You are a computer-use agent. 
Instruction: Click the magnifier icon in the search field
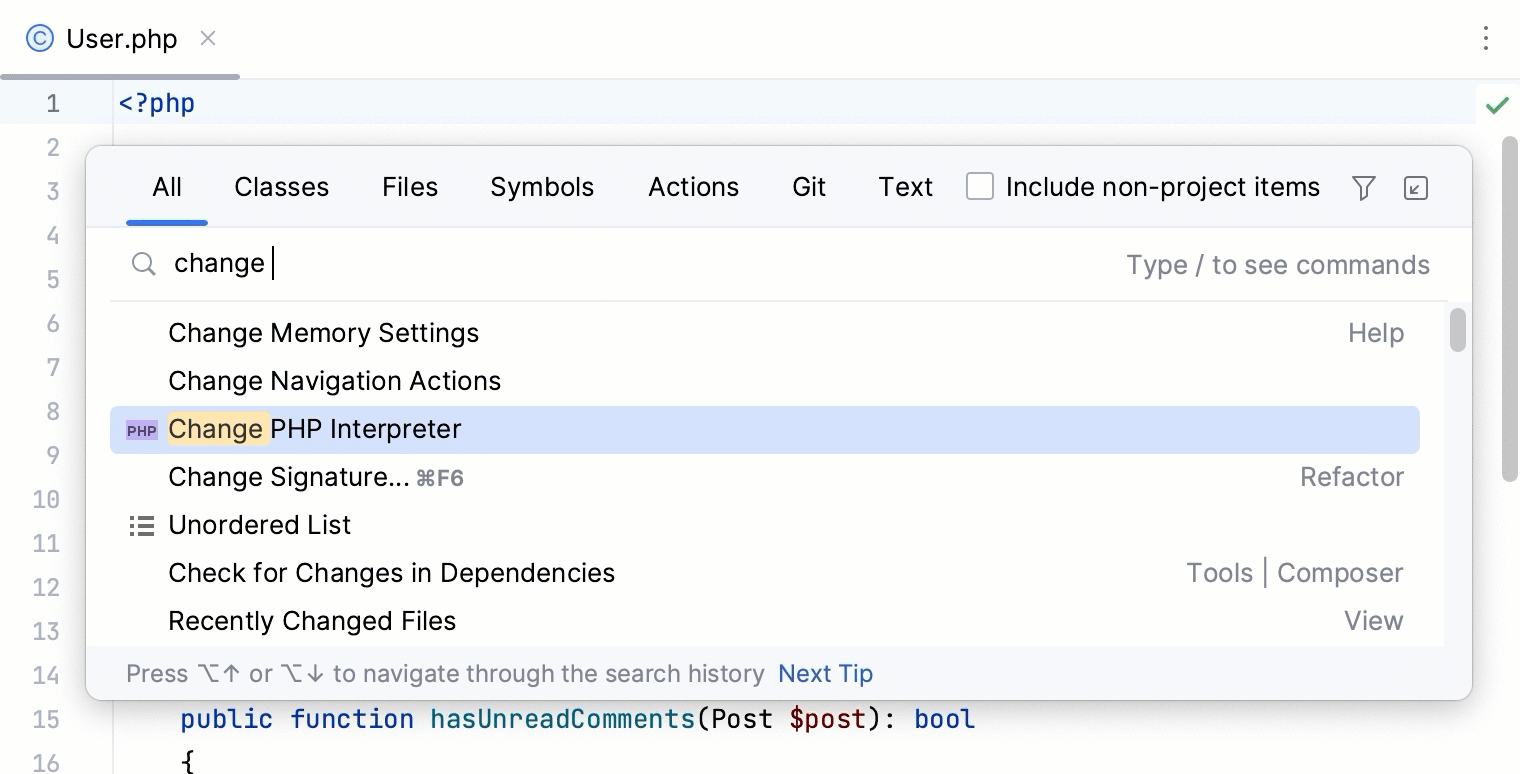coord(143,263)
